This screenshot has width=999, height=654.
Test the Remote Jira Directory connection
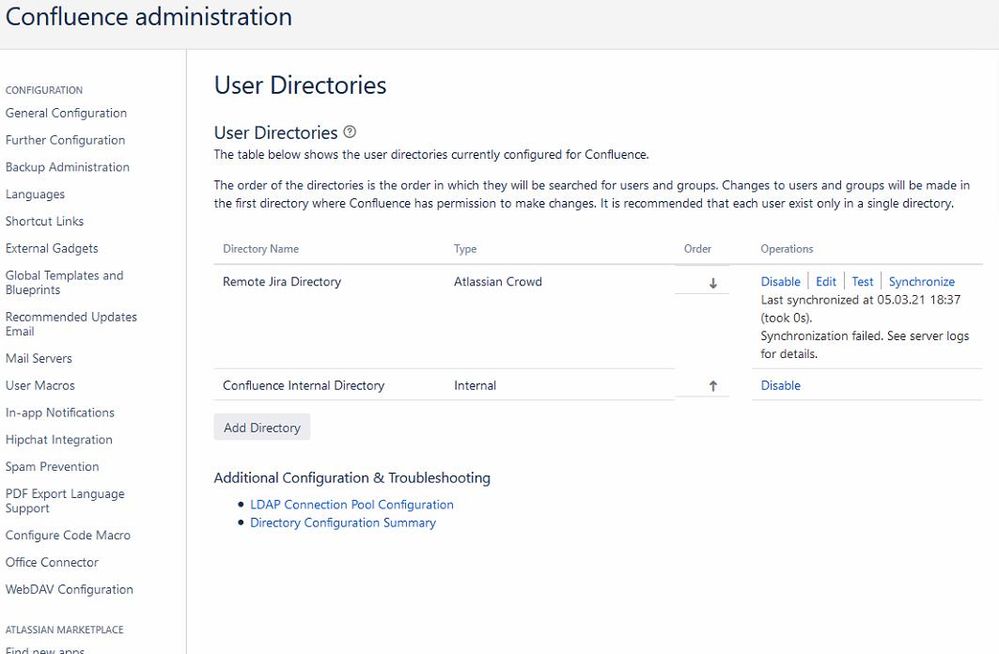863,282
